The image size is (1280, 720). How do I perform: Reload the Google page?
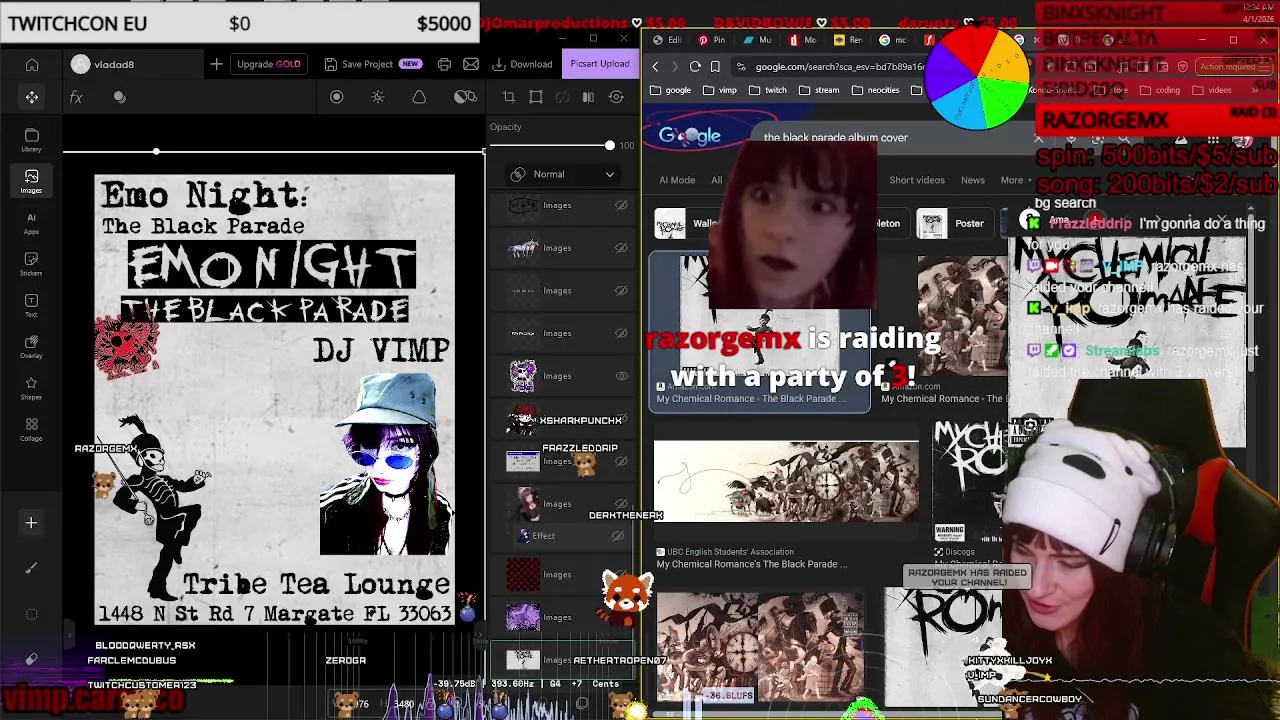tap(695, 67)
